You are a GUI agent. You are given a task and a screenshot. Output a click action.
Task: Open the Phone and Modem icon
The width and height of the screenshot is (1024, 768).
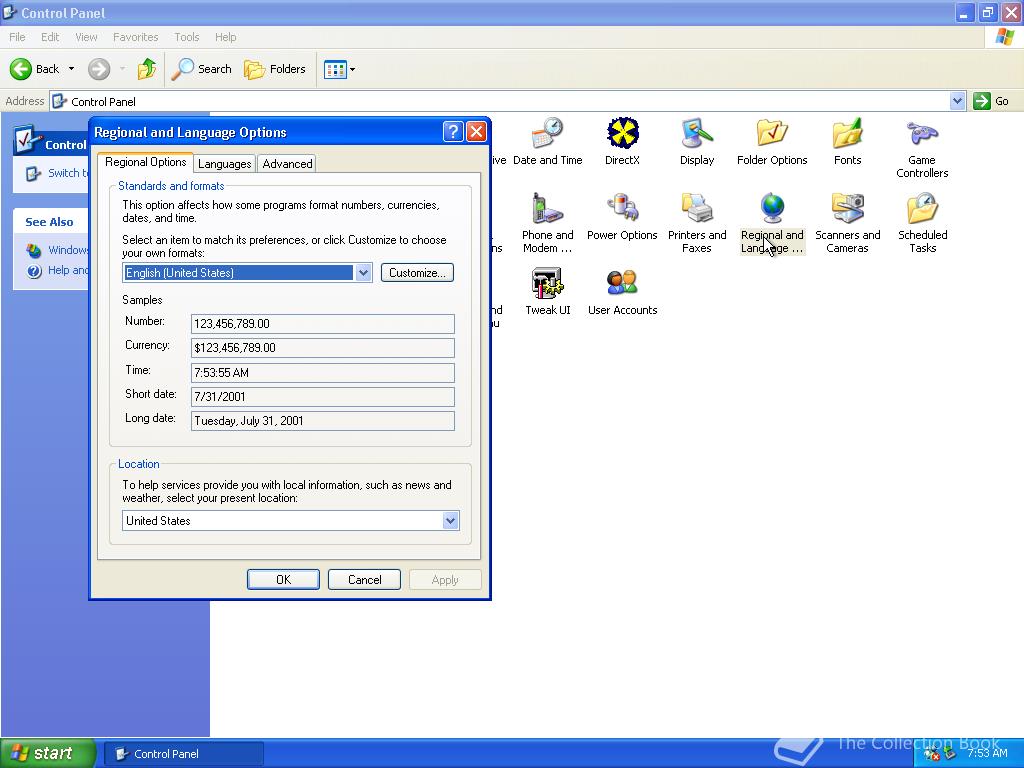coord(547,223)
